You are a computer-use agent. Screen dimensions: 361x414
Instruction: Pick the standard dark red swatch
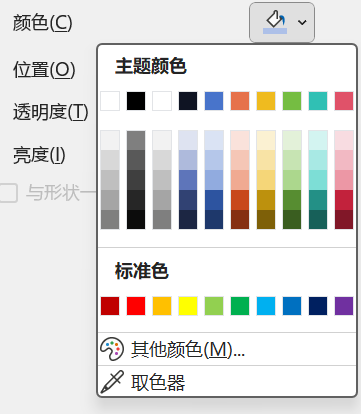click(x=110, y=306)
